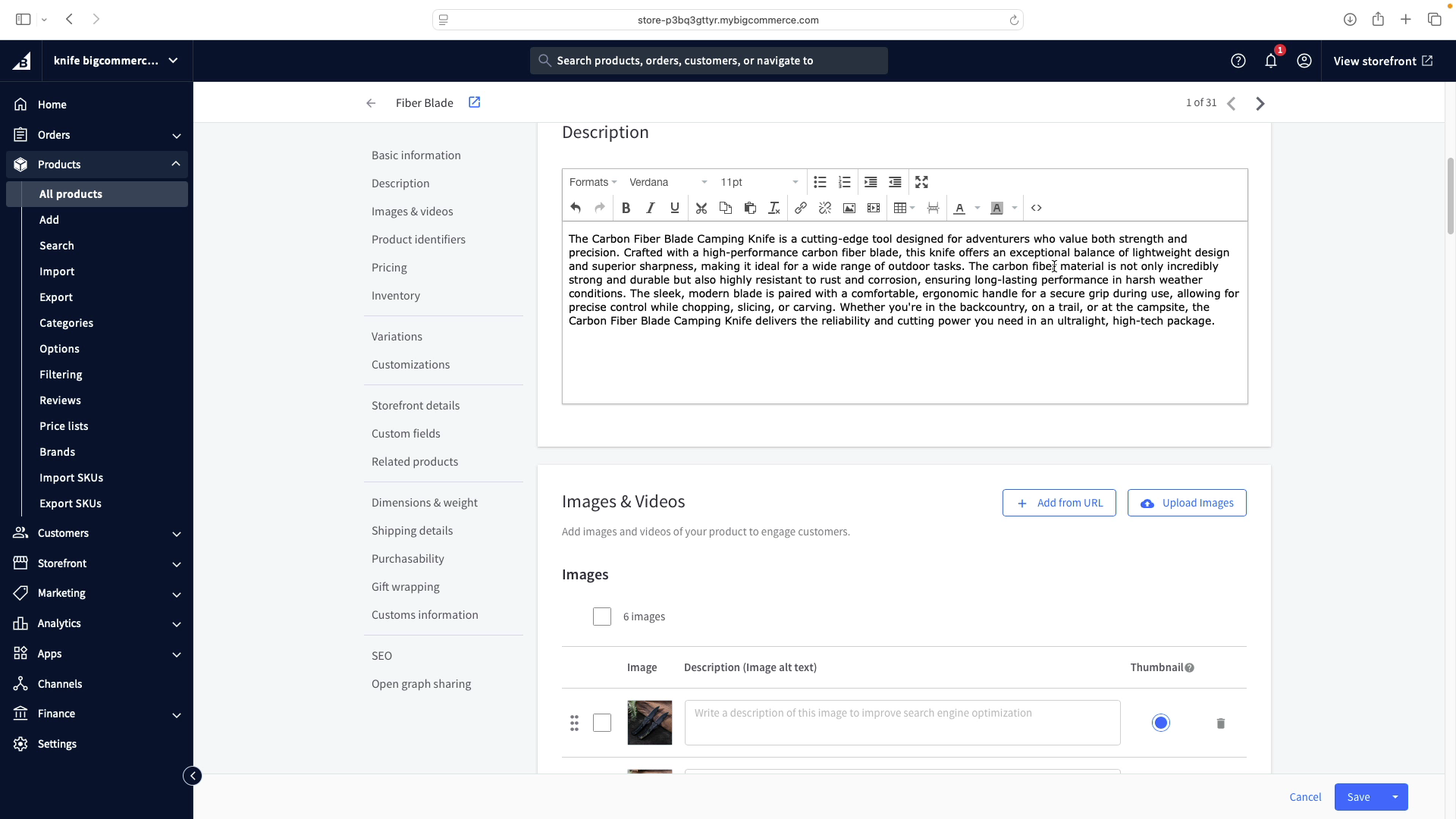Screen dimensions: 1456x819
Task: Apply current text color button
Action: pos(959,208)
